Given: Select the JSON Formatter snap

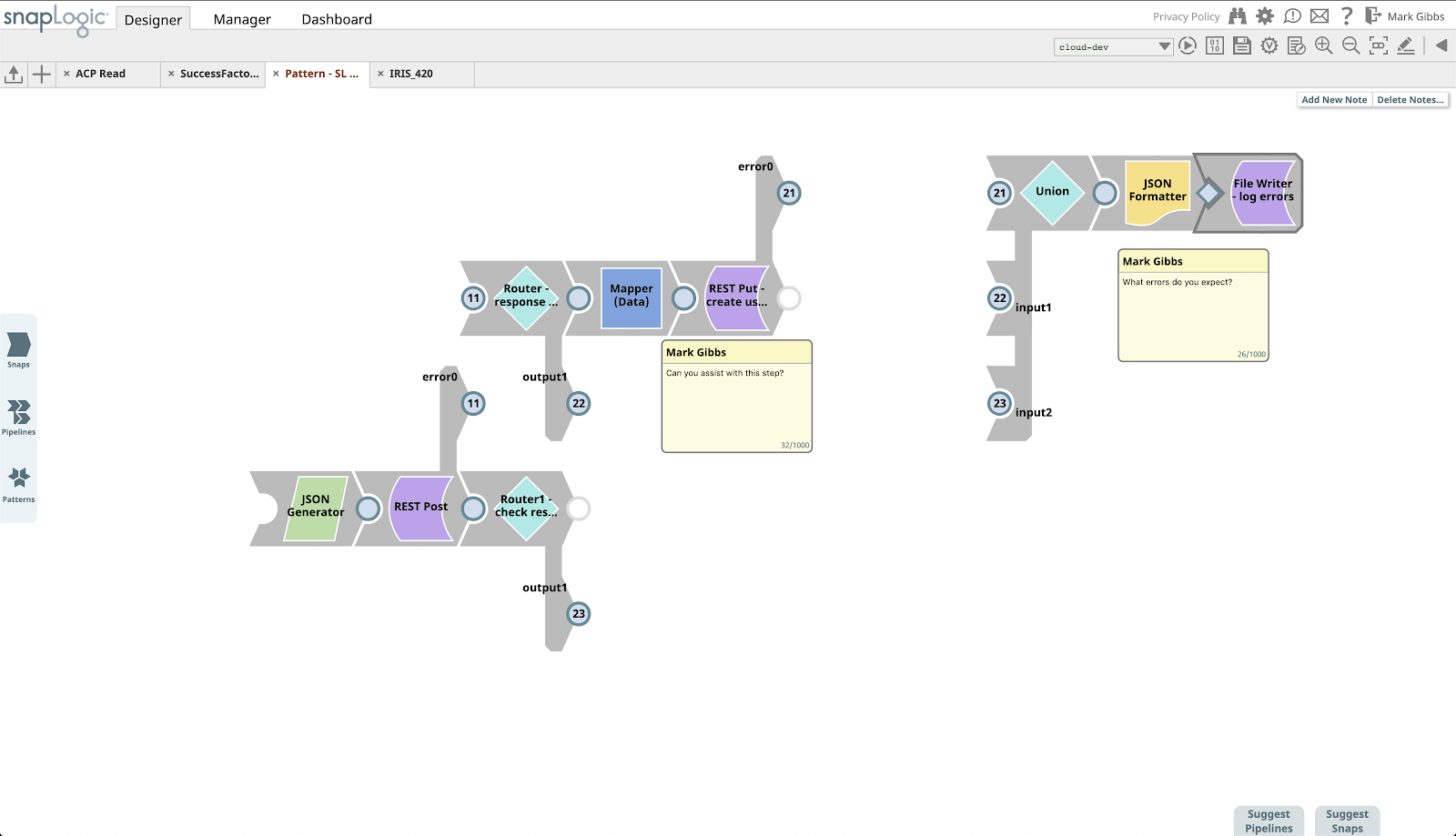Looking at the screenshot, I should pyautogui.click(x=1158, y=192).
